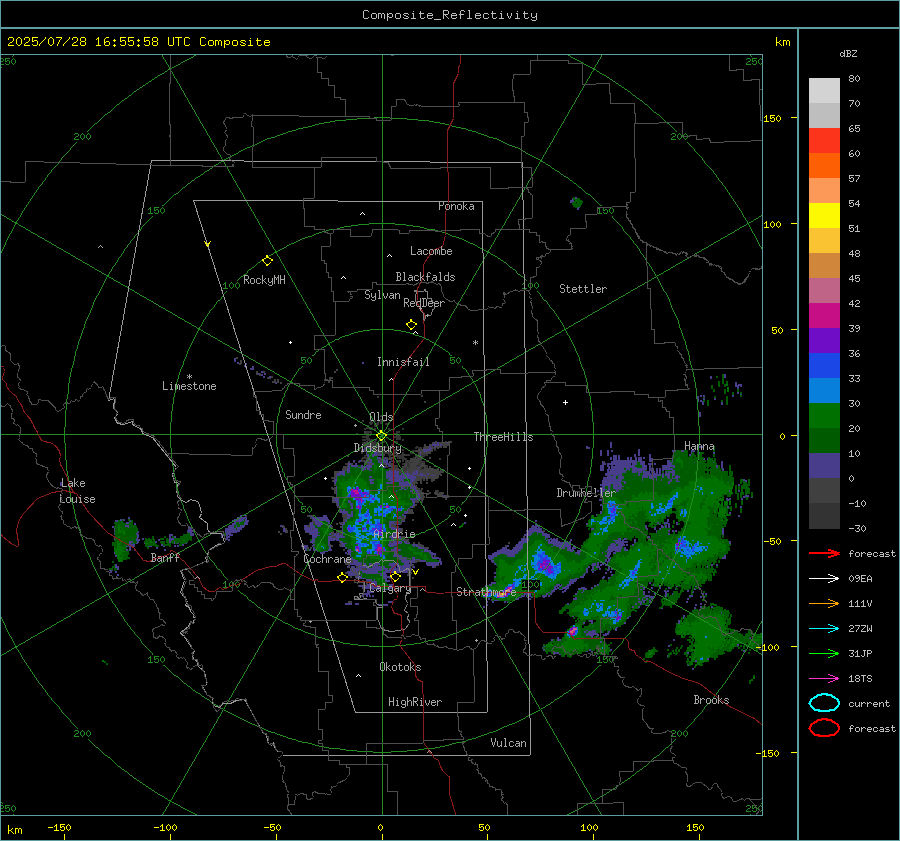Viewport: 900px width, 841px height.
Task: Click the Ponoka city label
Action: 456,206
